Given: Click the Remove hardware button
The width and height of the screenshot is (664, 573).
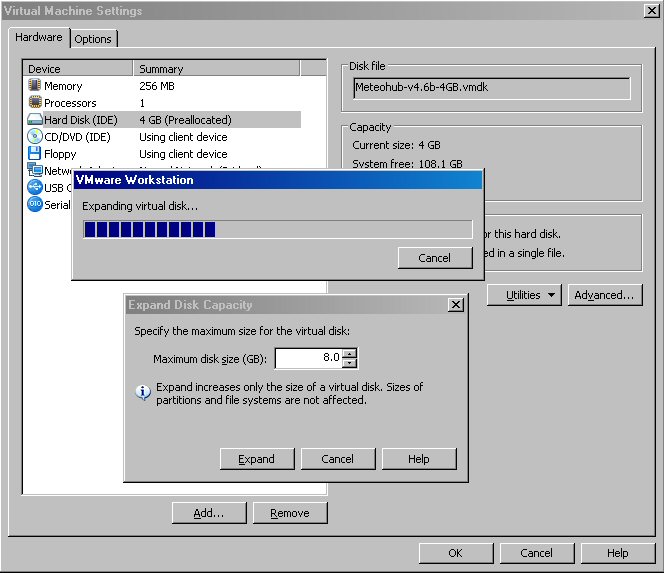Looking at the screenshot, I should (290, 513).
